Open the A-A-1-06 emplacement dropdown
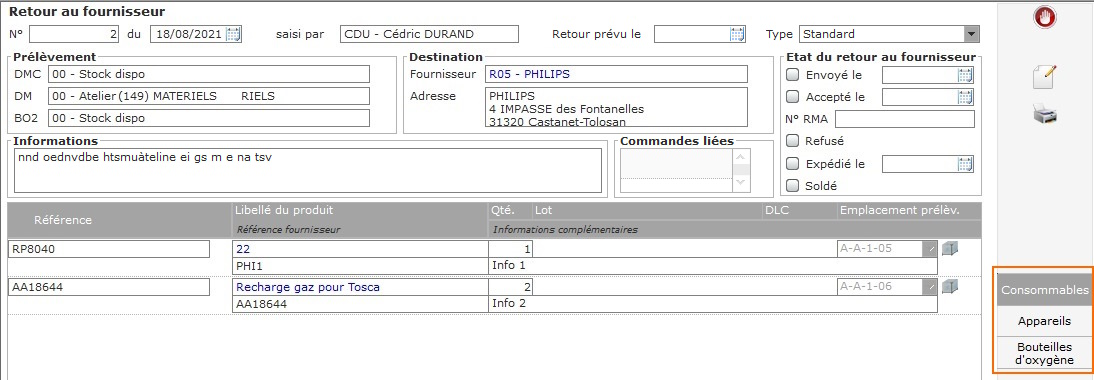 tap(929, 286)
